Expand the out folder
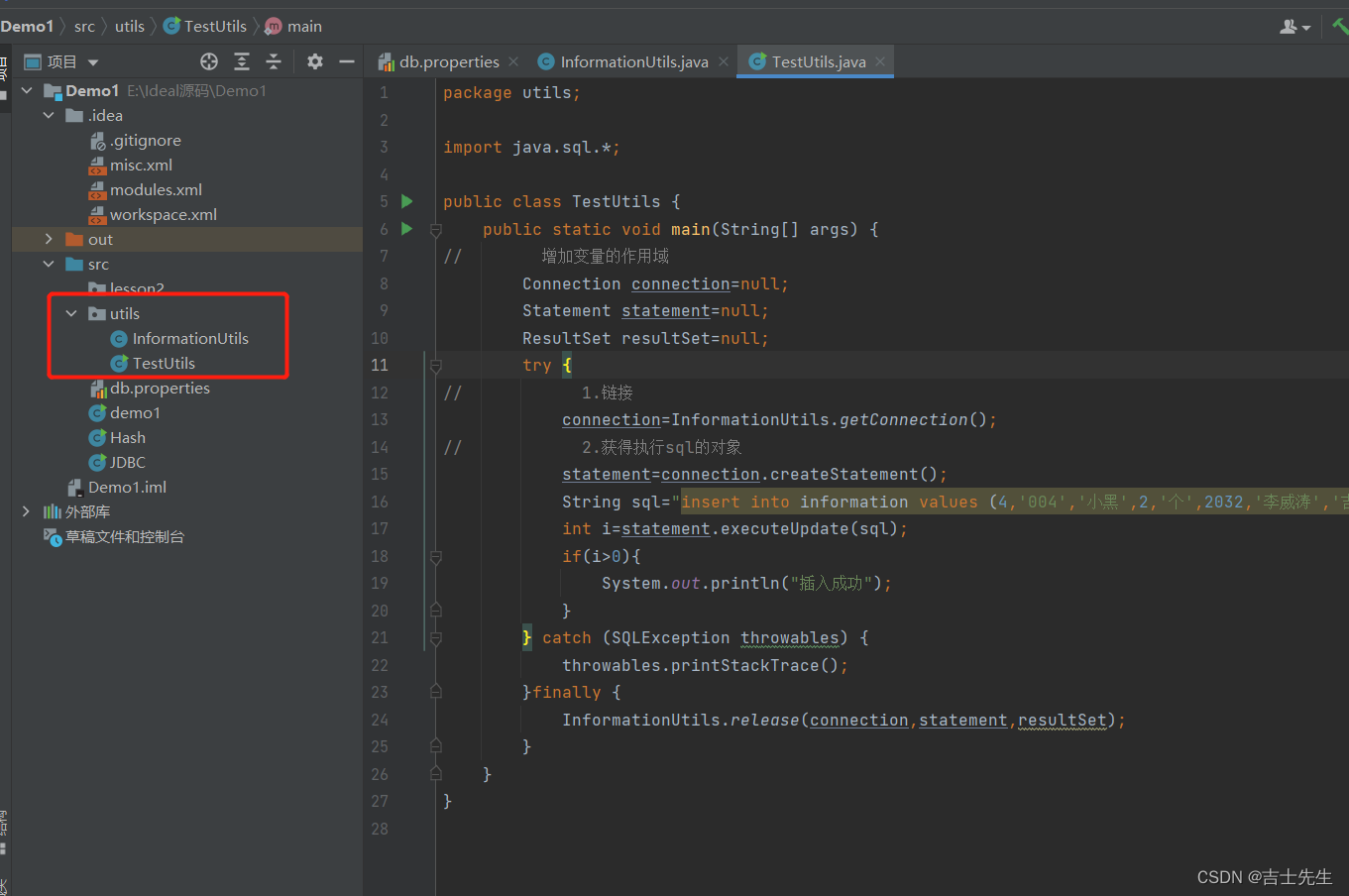Screen dimensions: 1349x896 click(x=49, y=239)
